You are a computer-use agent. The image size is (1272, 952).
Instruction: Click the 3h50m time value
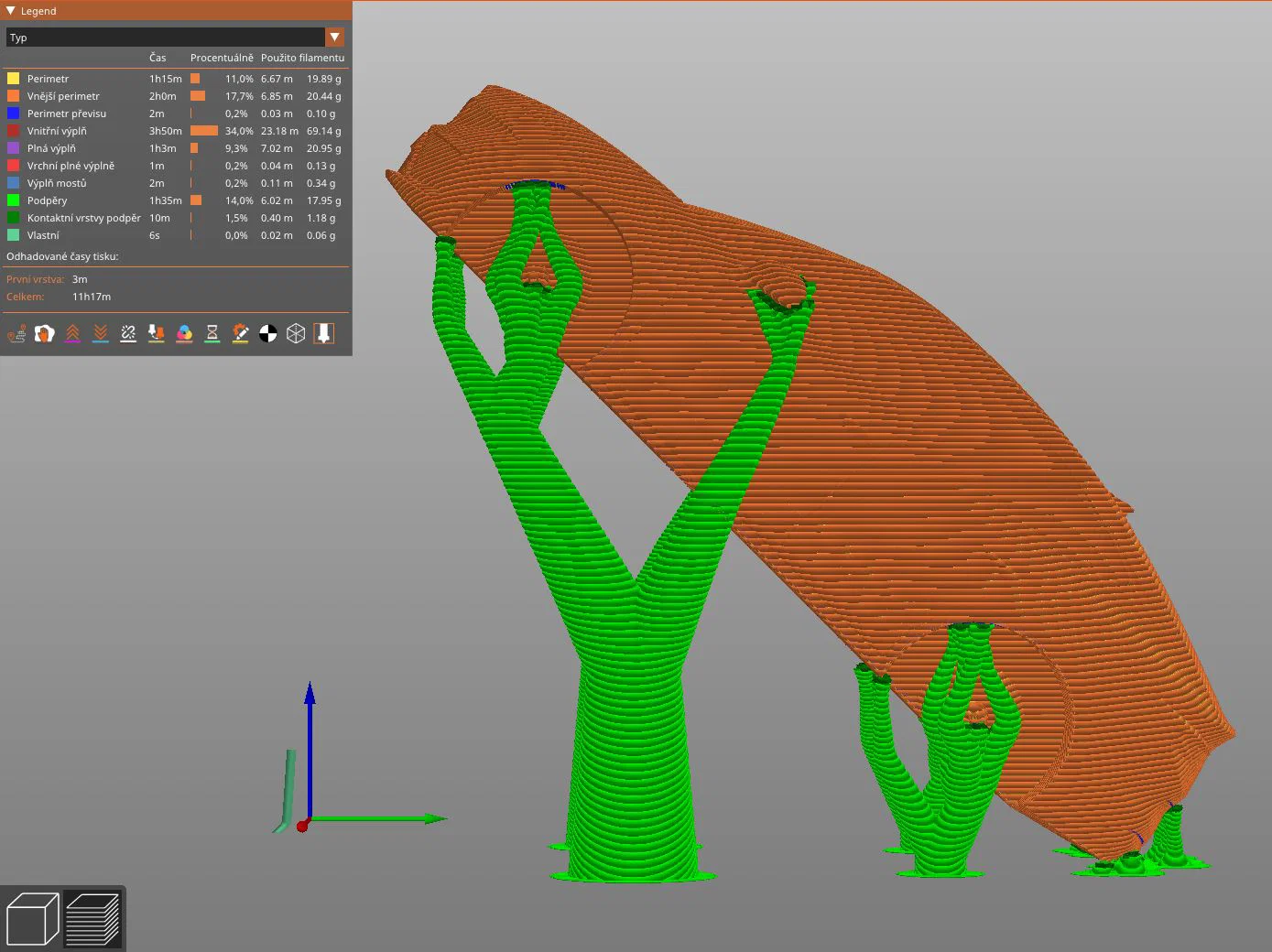coord(166,131)
